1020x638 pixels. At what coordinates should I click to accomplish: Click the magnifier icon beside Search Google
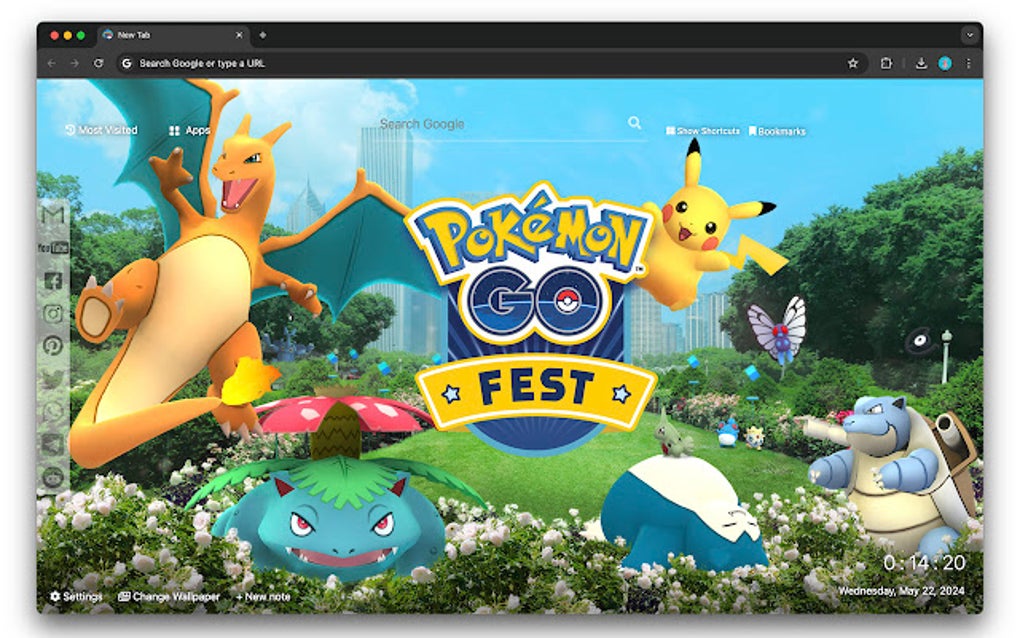(x=635, y=123)
